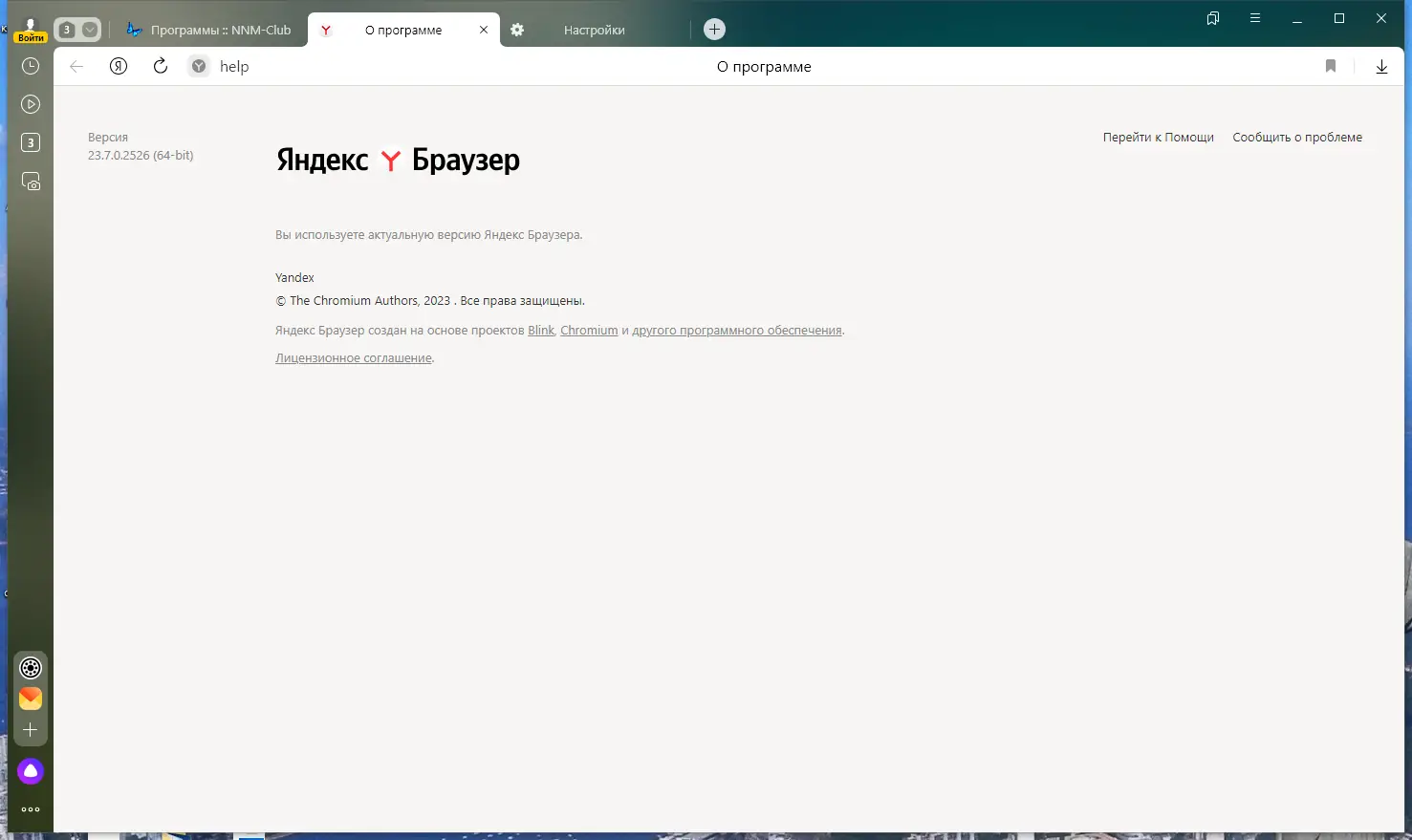The height and width of the screenshot is (840, 1412).
Task: Click the site info icon beside help
Action: coord(199,66)
